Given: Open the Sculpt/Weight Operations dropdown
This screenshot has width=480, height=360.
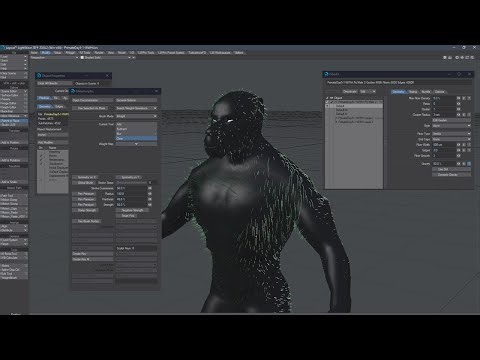Looking at the screenshot, I should tap(136, 108).
